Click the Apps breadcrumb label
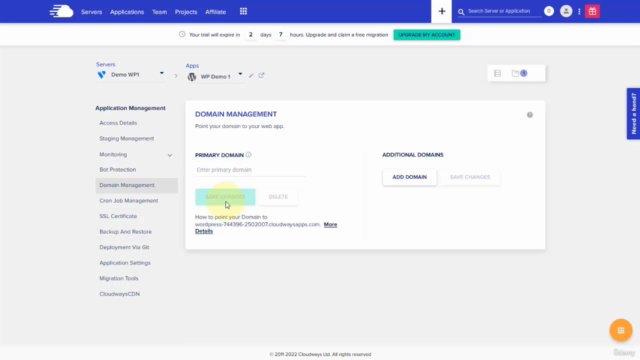 click(x=192, y=66)
